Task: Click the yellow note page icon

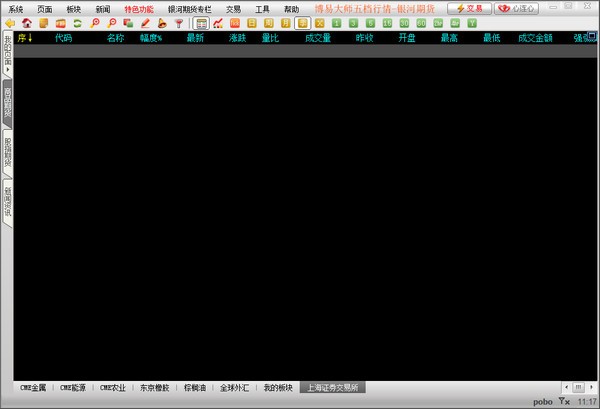Action: (44, 23)
